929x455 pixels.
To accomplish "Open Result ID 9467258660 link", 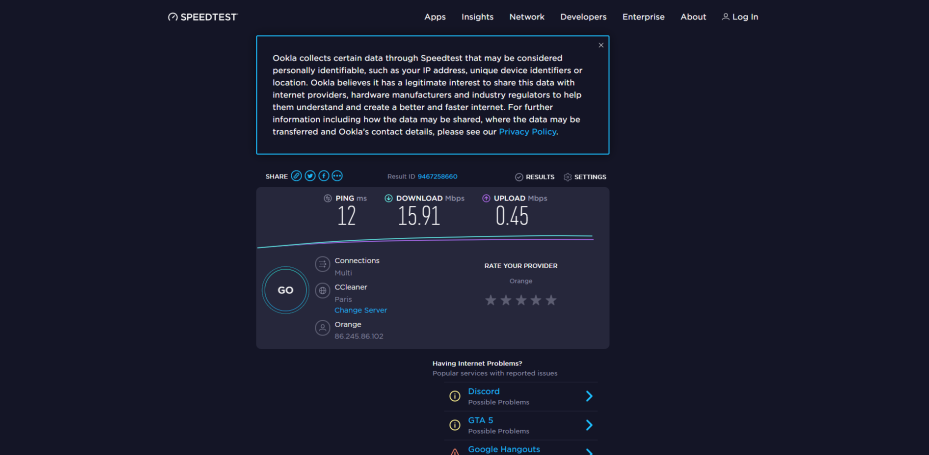I will pos(437,177).
